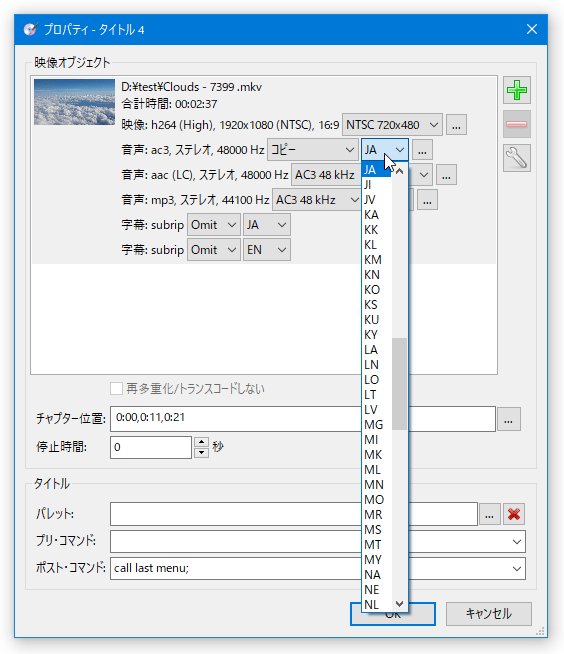Open the NTSC 720x480 video format dropdown
The width and height of the screenshot is (564, 654).
pos(392,125)
